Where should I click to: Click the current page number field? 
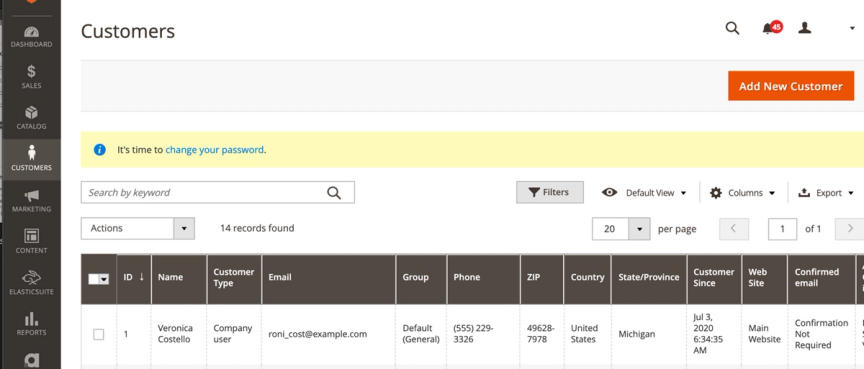(782, 229)
